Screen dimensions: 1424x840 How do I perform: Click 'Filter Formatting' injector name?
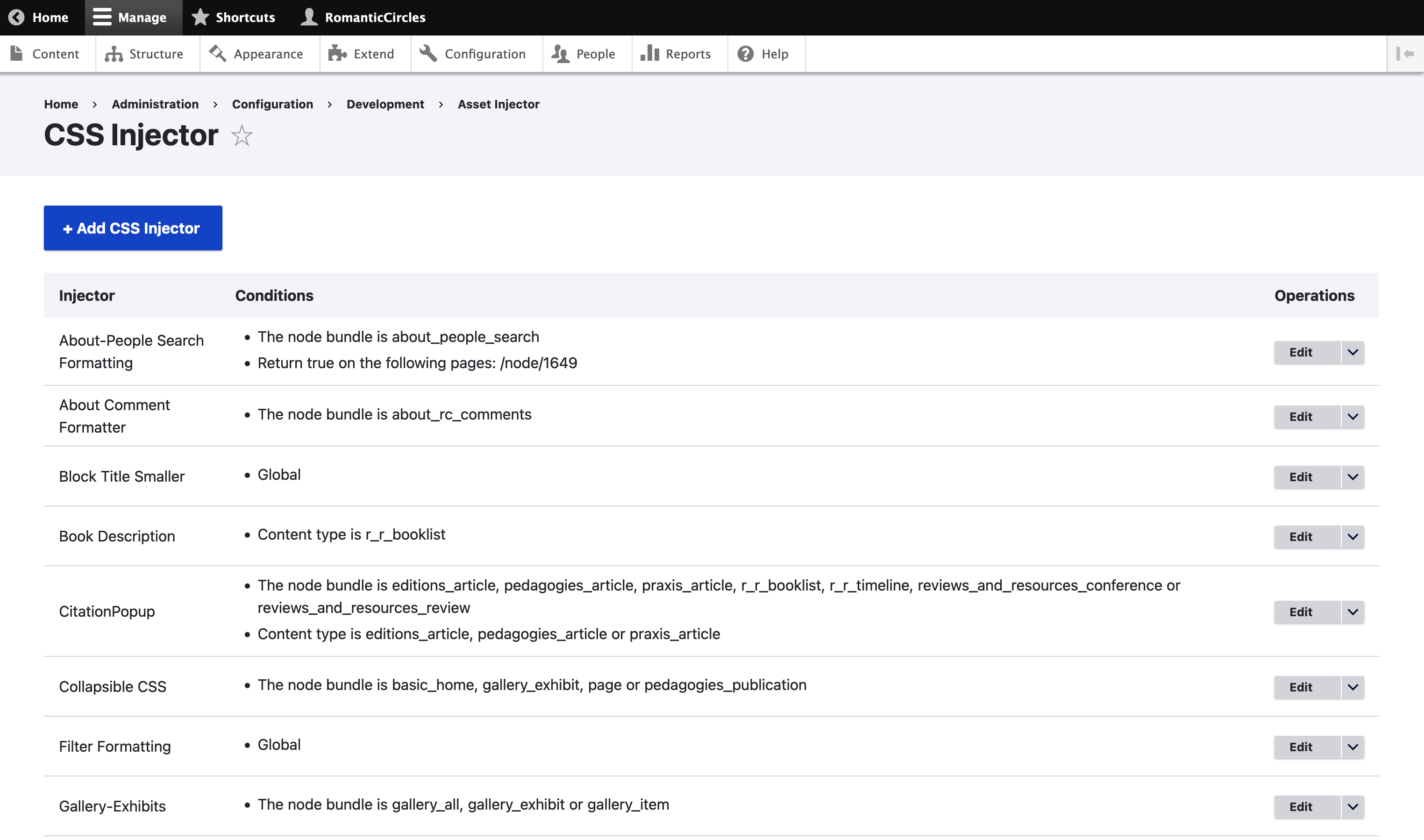pos(115,747)
